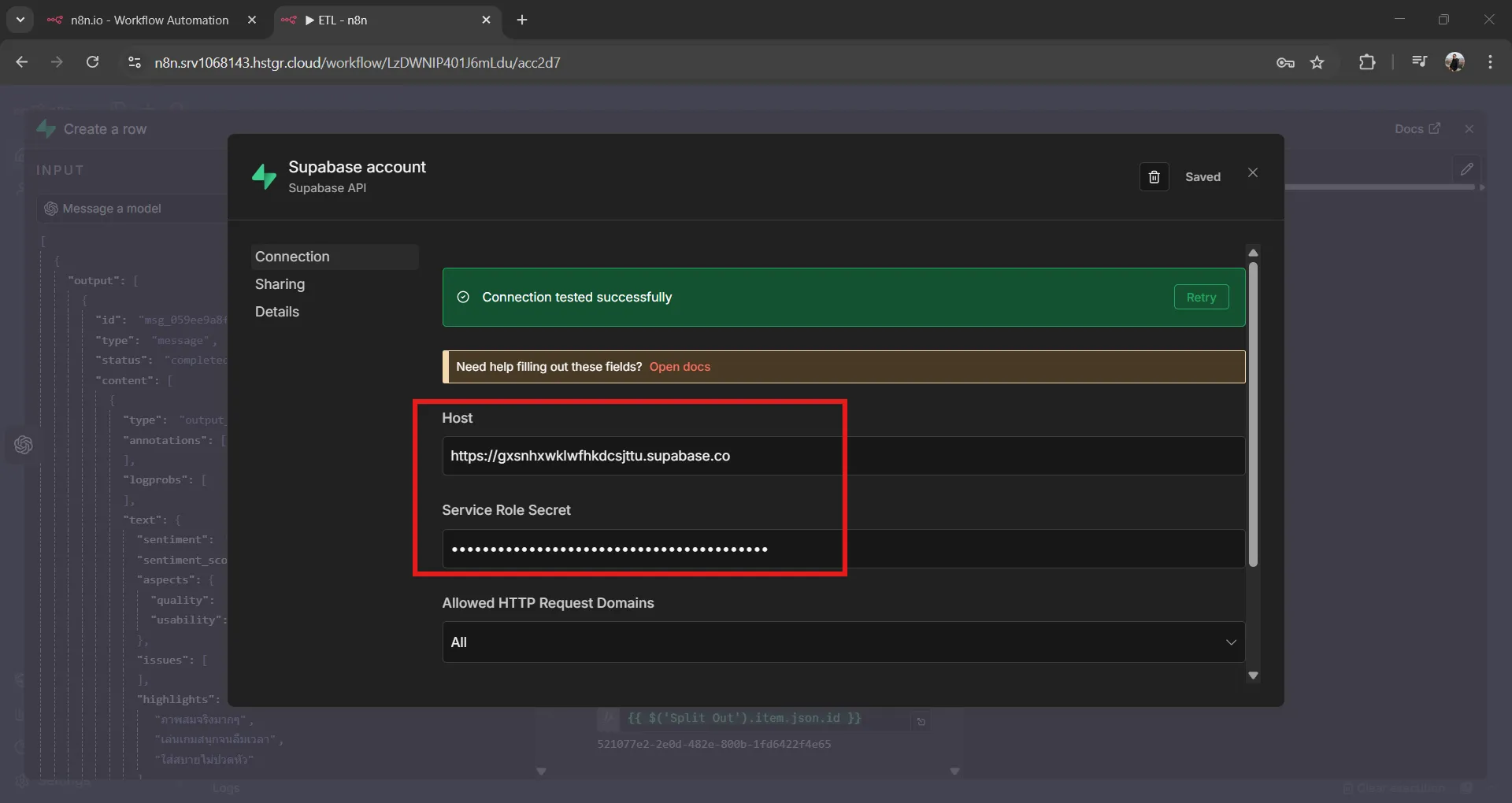1512x803 pixels.
Task: Select the Connection tab in sidebar
Action: tap(292, 257)
